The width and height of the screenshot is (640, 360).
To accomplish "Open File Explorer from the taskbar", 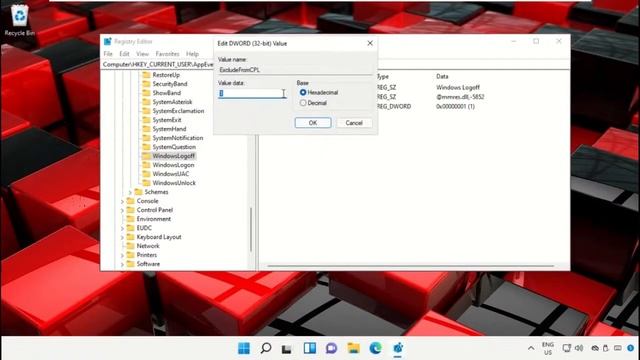I will (353, 348).
